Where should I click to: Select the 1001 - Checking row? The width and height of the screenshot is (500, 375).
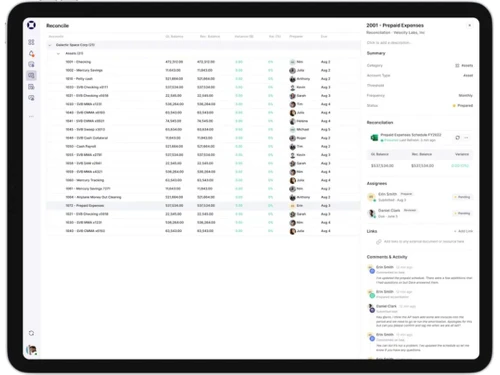(203, 62)
